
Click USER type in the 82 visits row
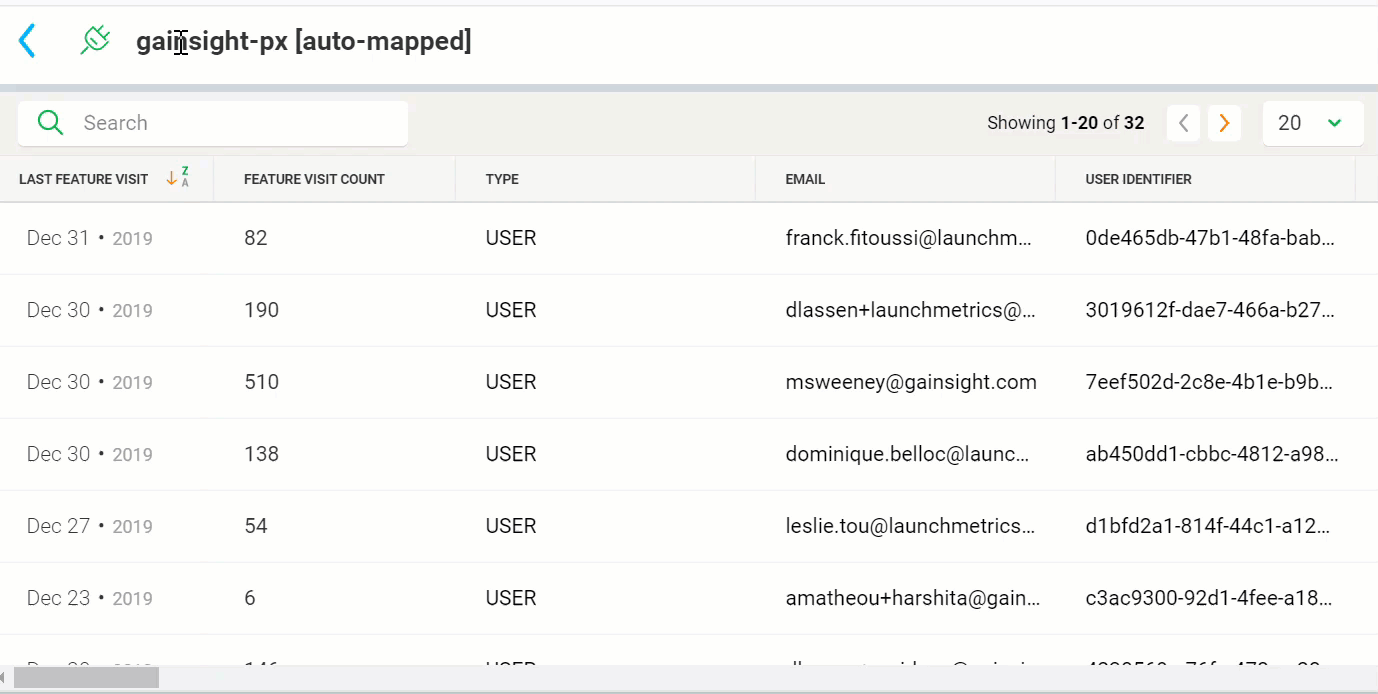[x=511, y=238]
